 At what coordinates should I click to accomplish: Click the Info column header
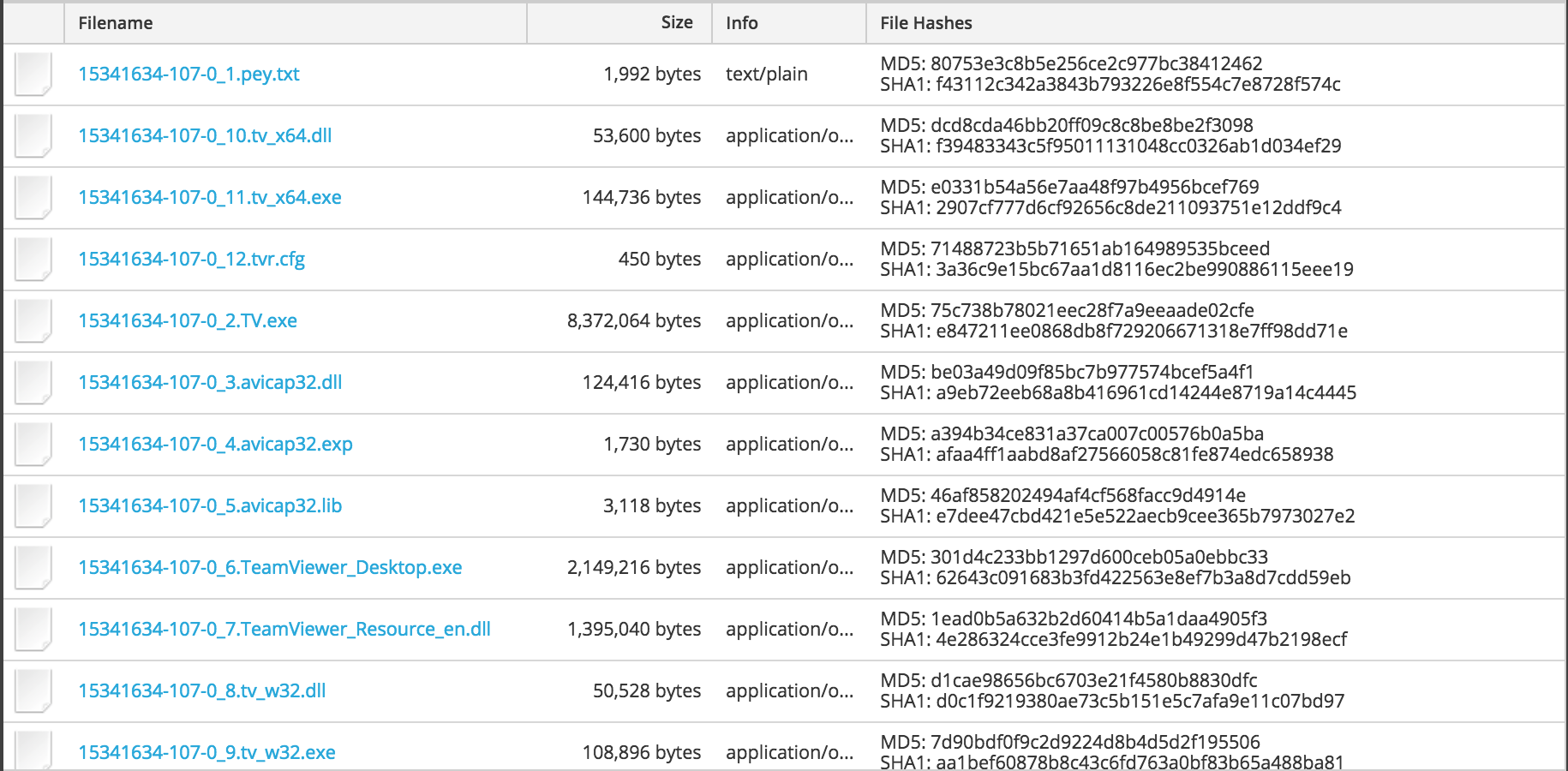point(741,23)
